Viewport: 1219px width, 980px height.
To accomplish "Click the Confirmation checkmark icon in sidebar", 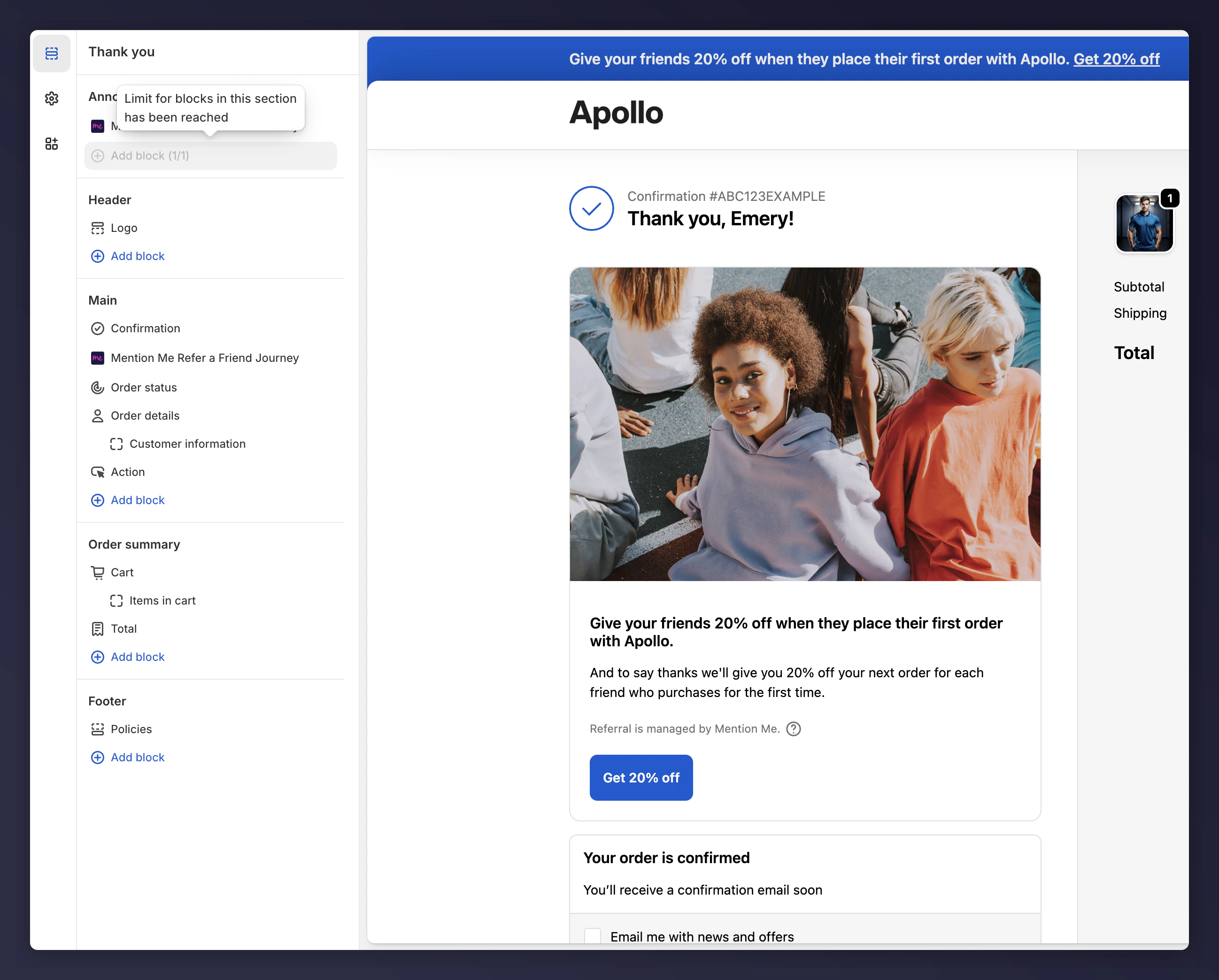I will point(97,329).
